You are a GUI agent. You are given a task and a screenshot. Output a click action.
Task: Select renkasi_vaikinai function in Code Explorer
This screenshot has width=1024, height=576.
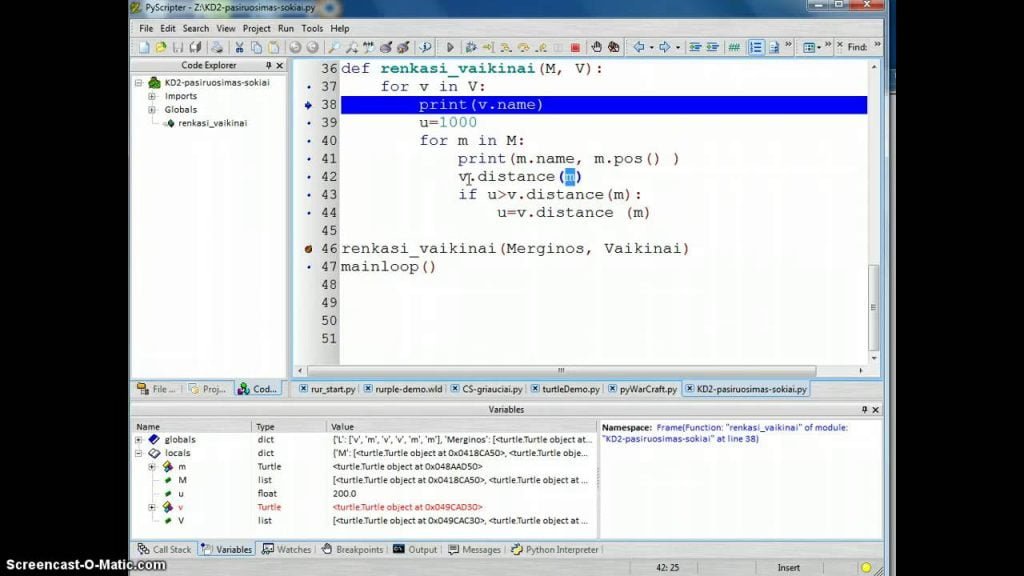pos(212,123)
